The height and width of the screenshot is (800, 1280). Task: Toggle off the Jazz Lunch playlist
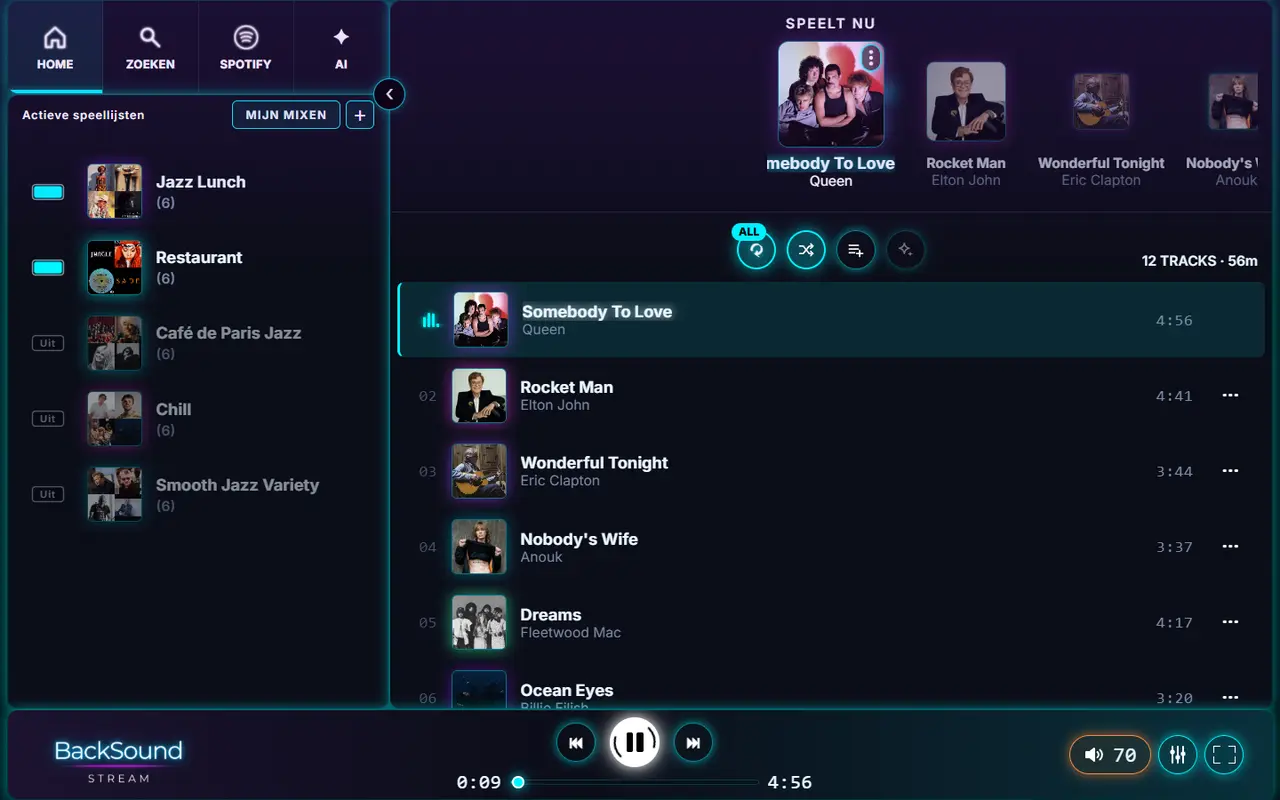(x=48, y=192)
